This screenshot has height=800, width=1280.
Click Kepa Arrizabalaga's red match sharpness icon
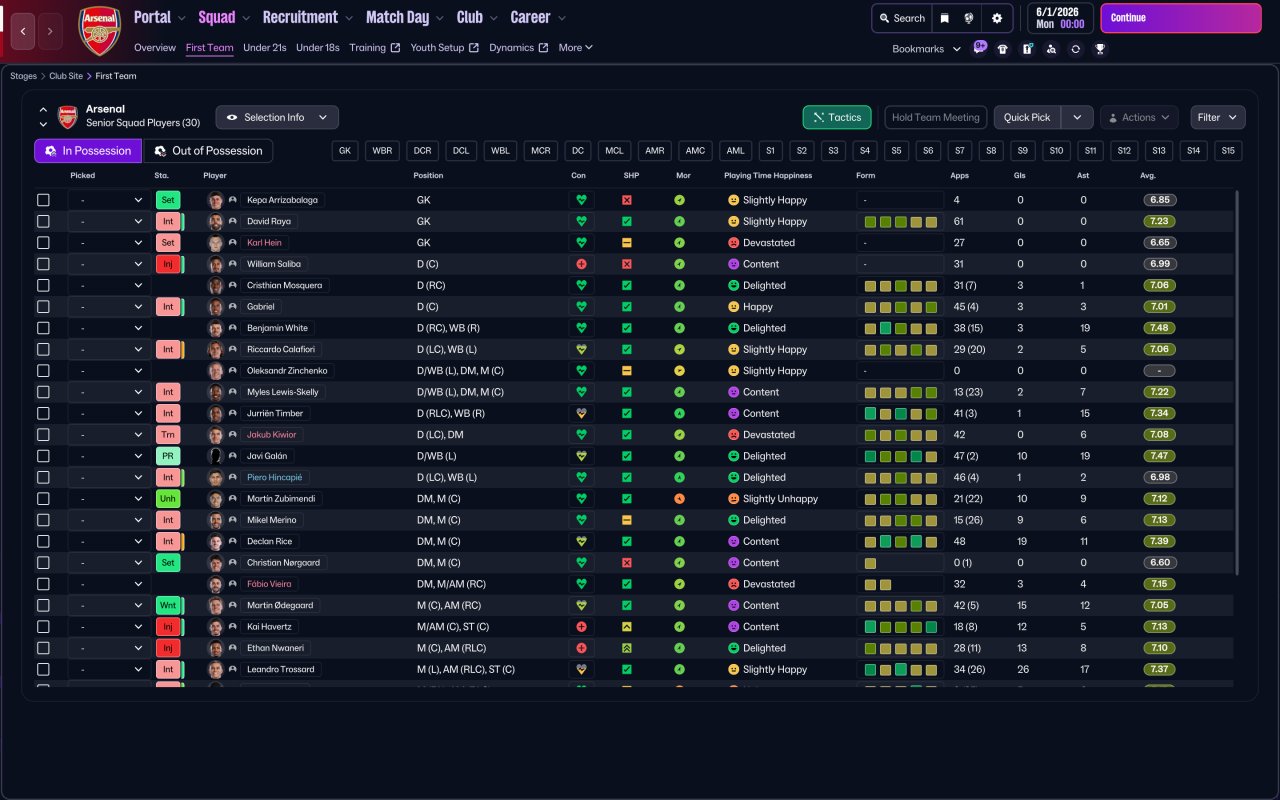point(627,200)
